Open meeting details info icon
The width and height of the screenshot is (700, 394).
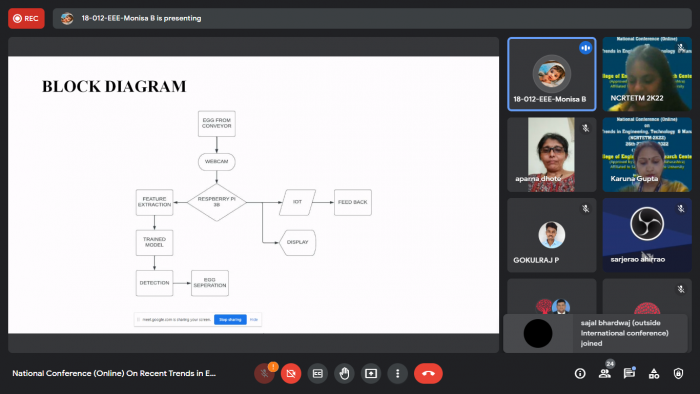pyautogui.click(x=580, y=373)
